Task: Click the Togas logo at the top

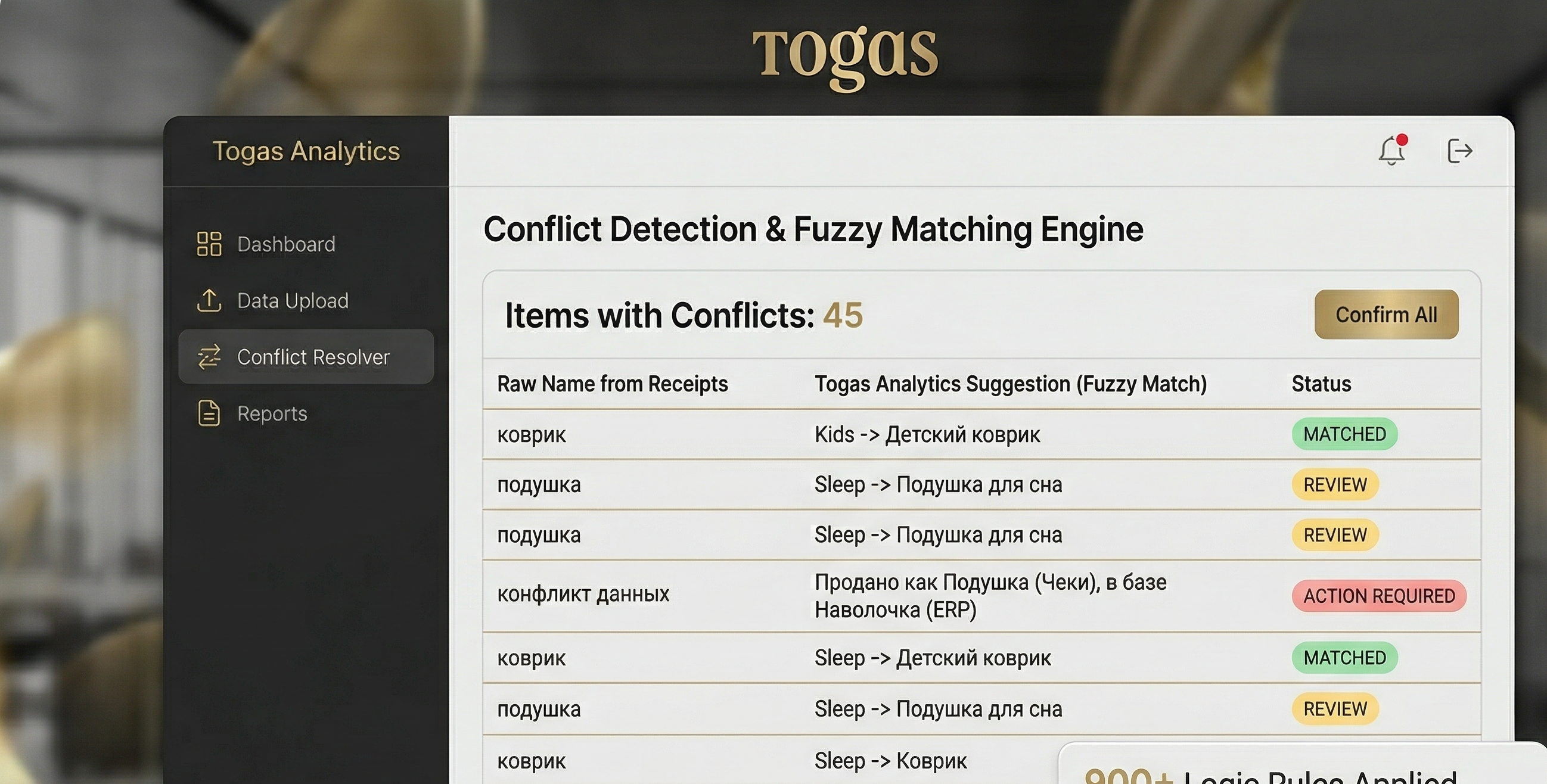Action: click(844, 57)
